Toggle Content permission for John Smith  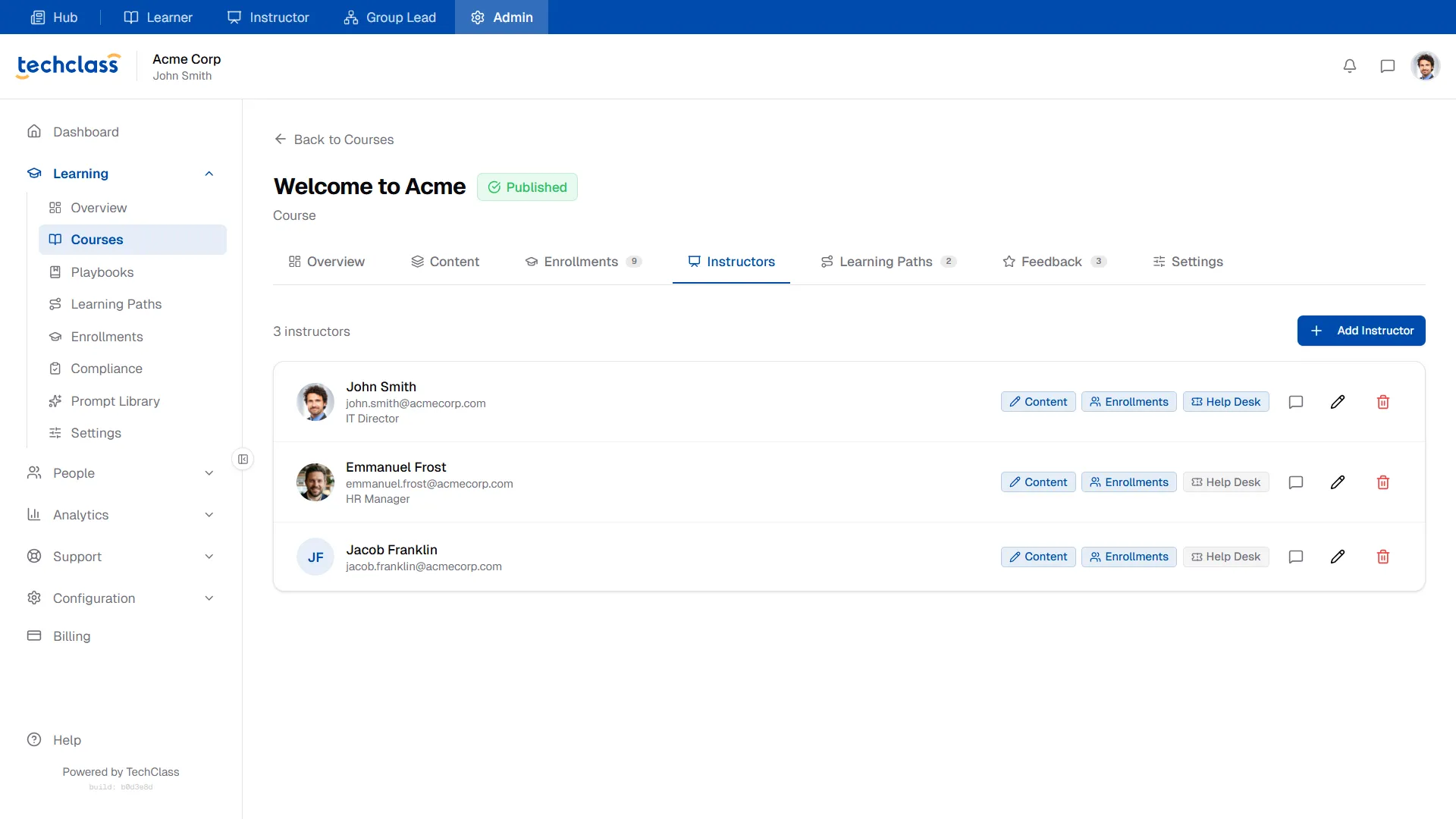tap(1038, 402)
